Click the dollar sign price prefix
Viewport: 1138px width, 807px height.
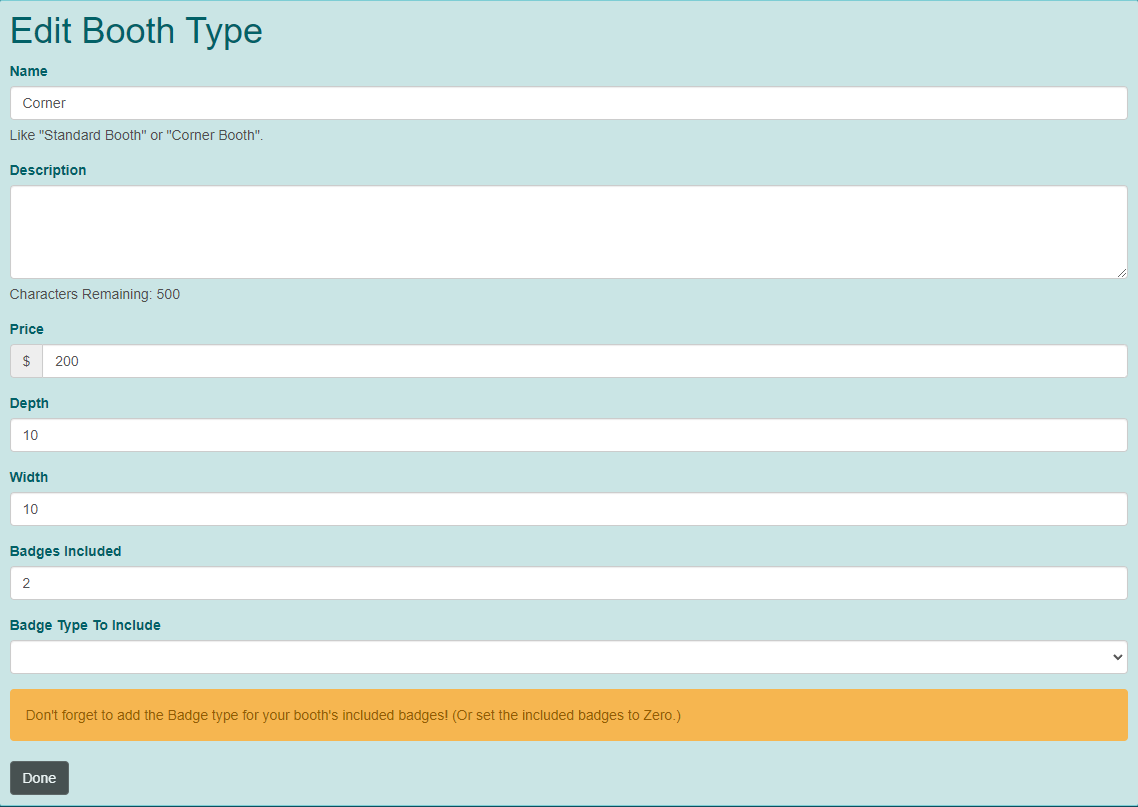tap(26, 361)
